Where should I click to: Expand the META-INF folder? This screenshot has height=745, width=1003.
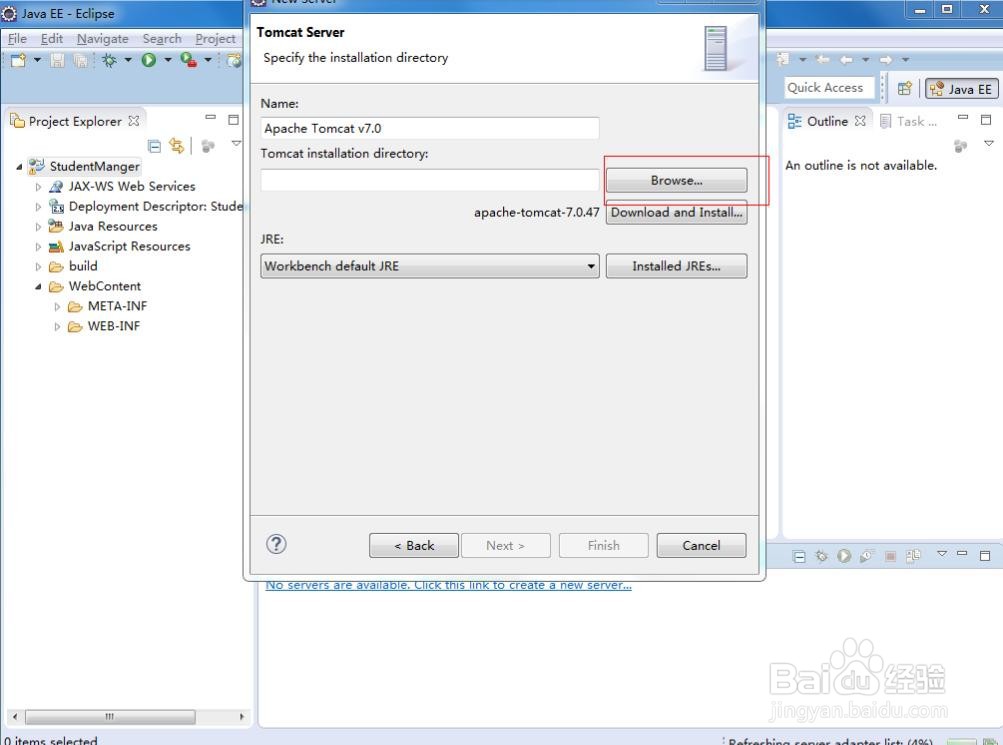pos(58,307)
